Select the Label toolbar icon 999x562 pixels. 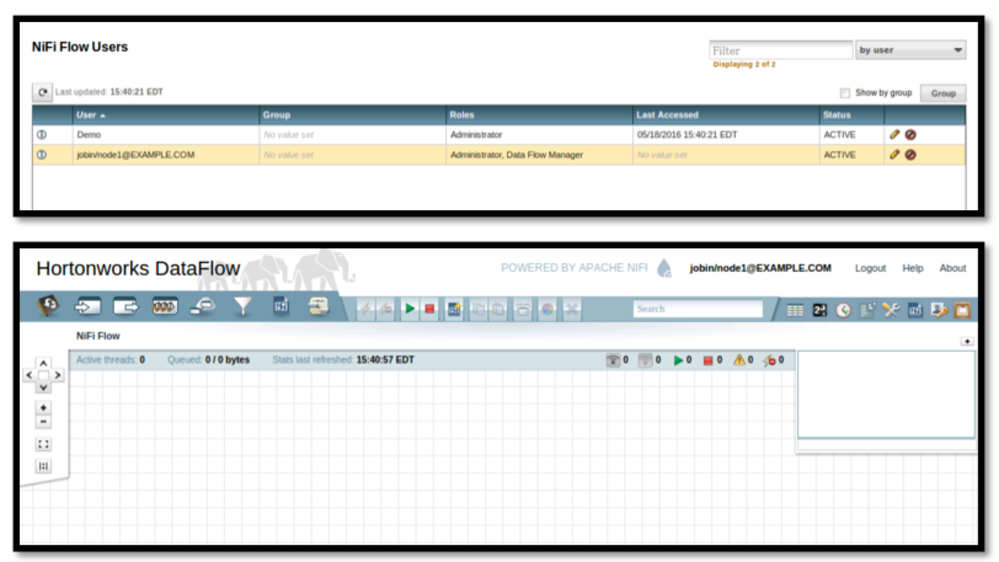(319, 306)
